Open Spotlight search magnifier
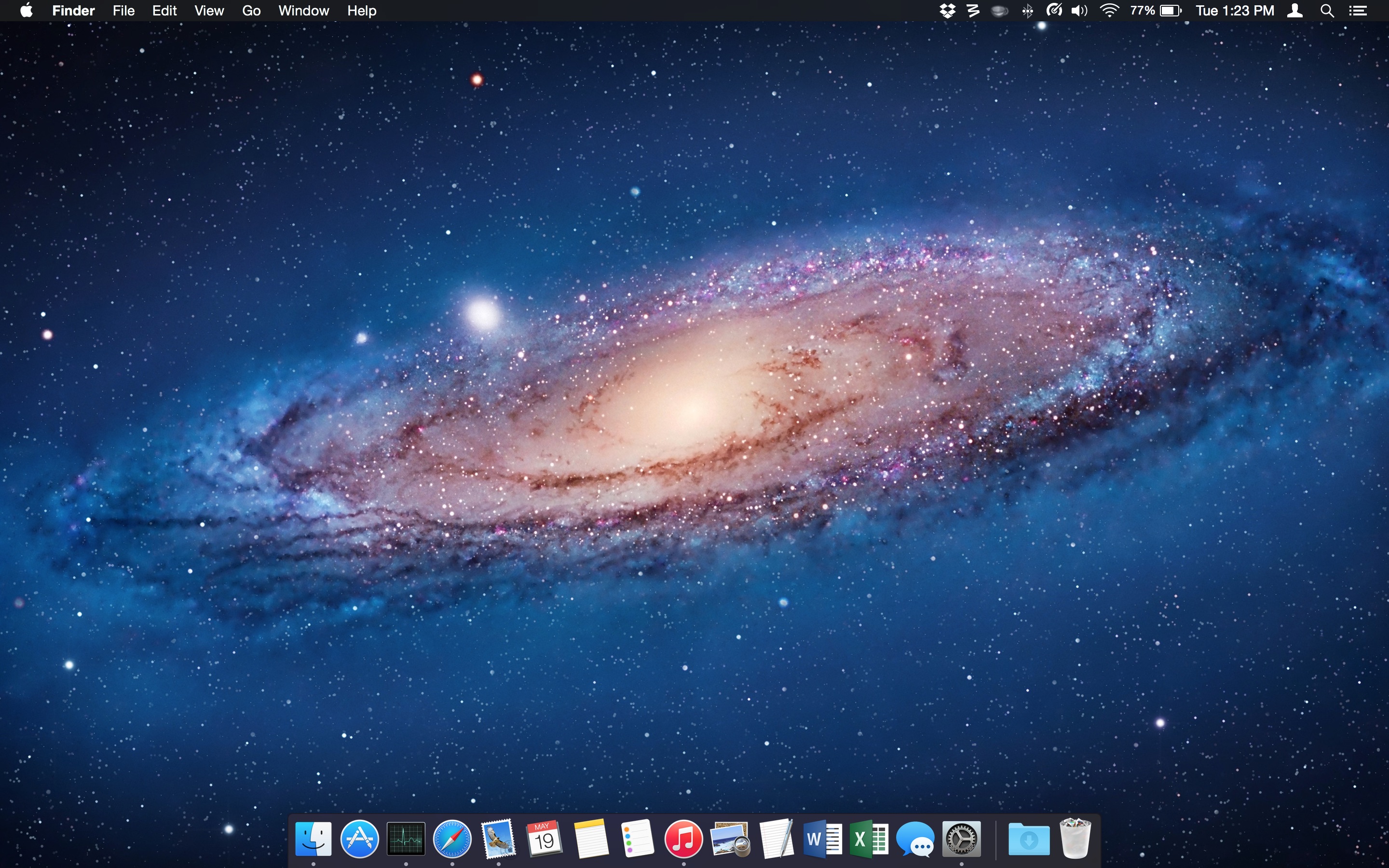Viewport: 1389px width, 868px height. point(1327,10)
